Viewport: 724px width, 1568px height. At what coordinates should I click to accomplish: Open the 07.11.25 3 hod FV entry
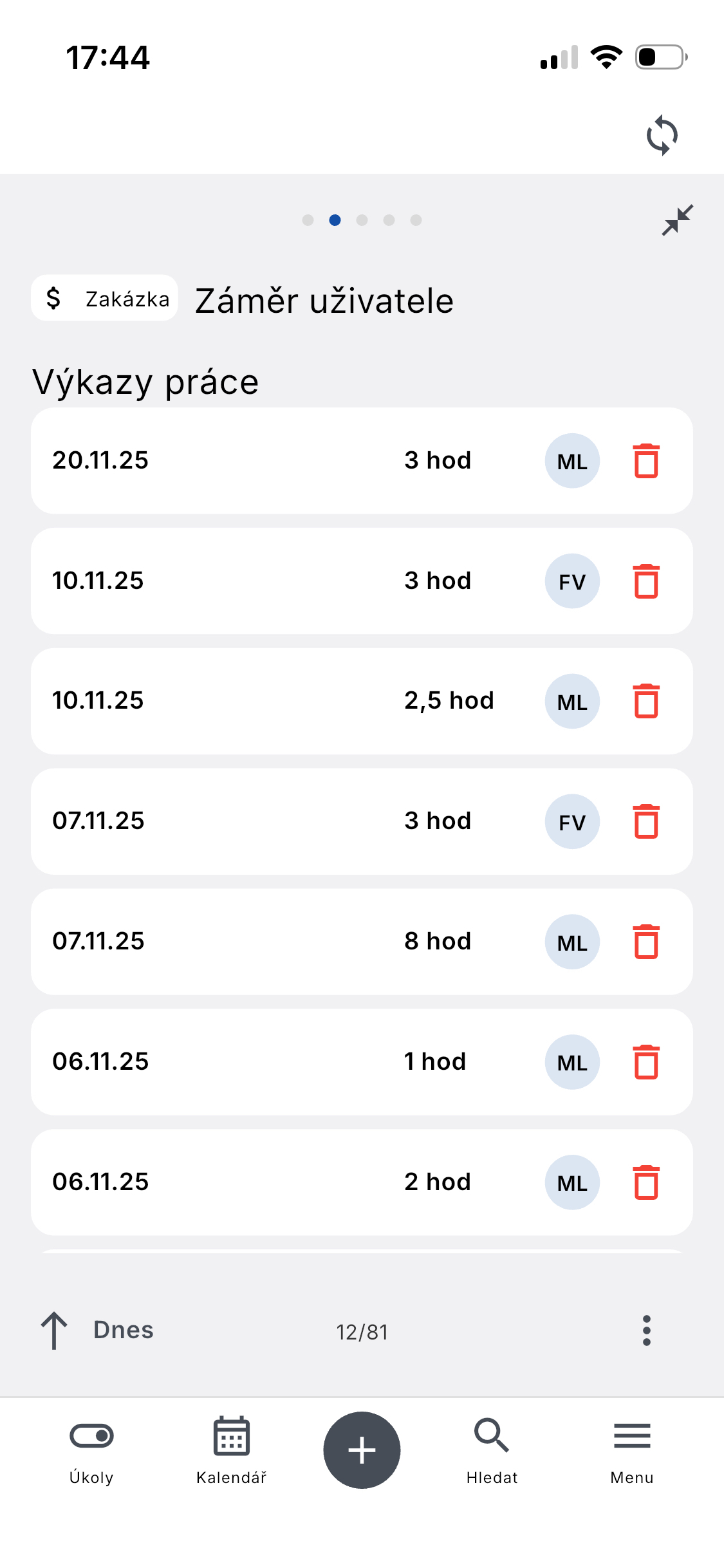[257, 821]
